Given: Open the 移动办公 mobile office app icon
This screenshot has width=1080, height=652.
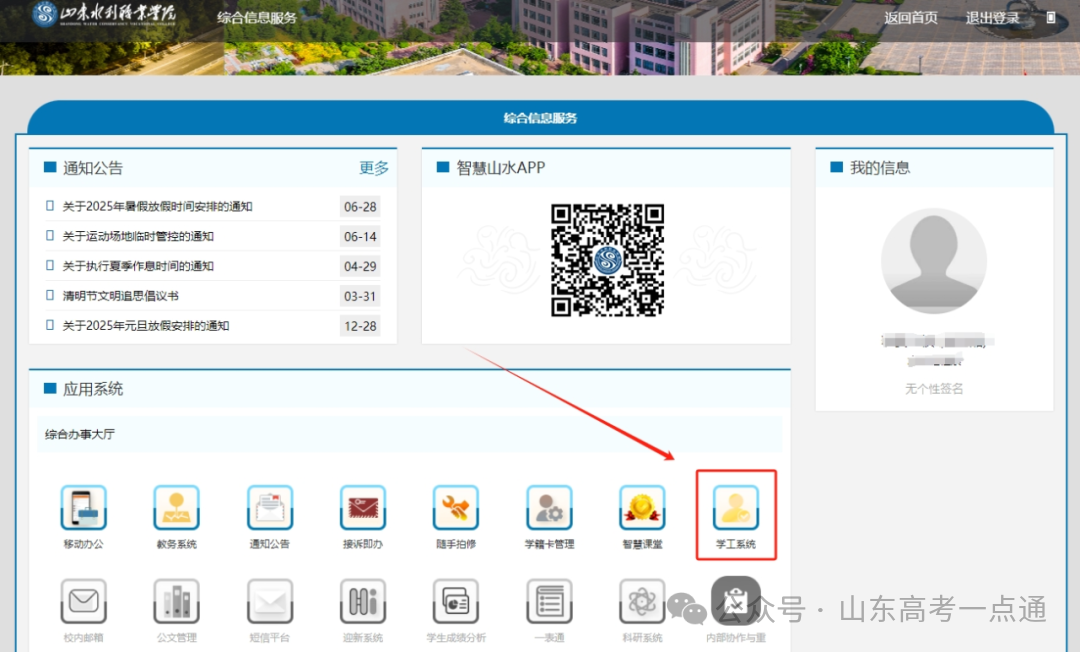Looking at the screenshot, I should (x=83, y=507).
